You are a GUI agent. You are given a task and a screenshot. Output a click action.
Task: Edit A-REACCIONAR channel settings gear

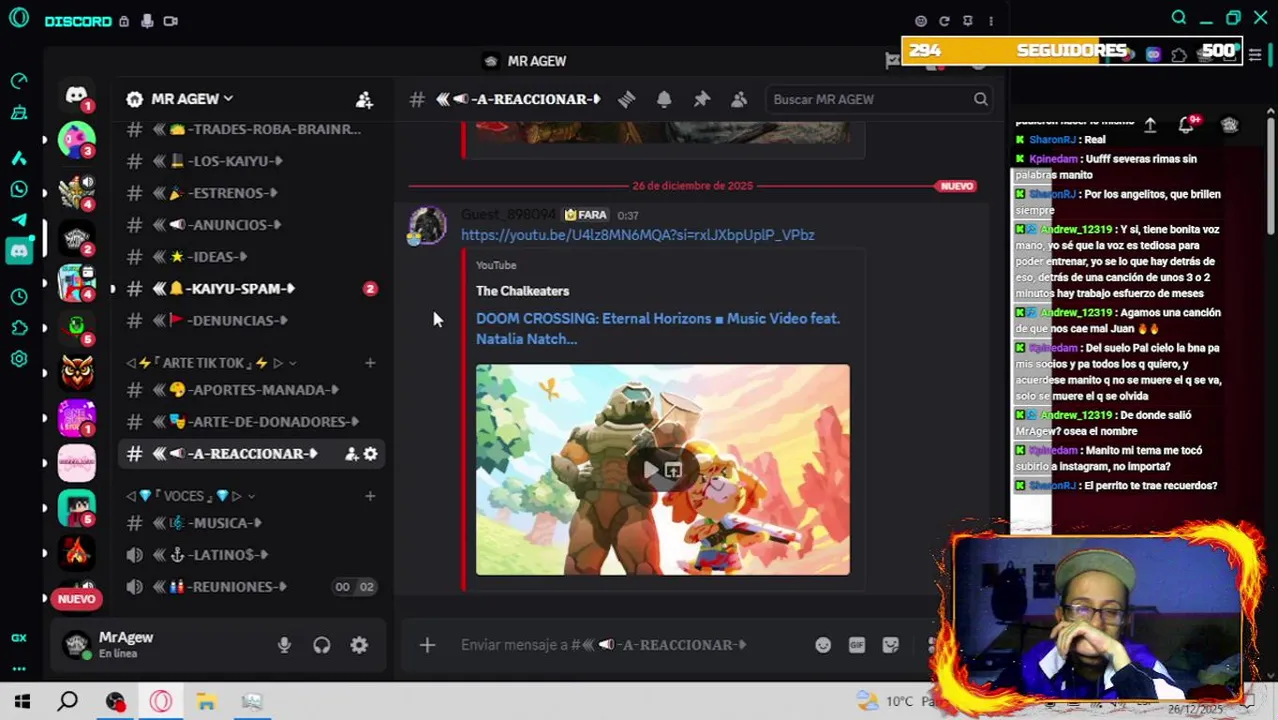(370, 454)
